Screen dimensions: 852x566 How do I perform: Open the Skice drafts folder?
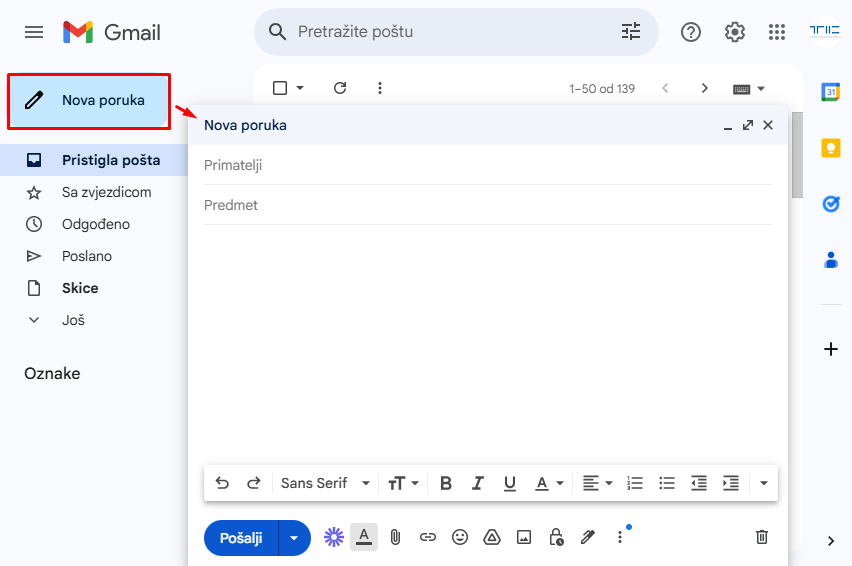click(80, 288)
